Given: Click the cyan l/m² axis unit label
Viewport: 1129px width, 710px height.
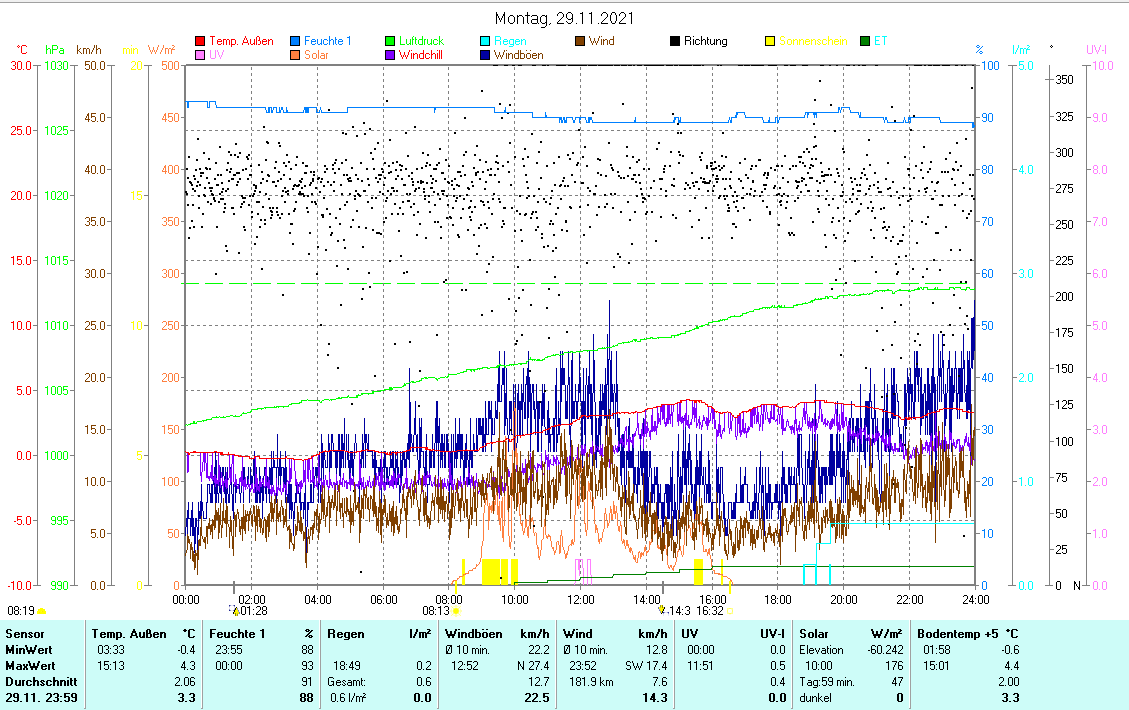Looking at the screenshot, I should click(x=1021, y=50).
